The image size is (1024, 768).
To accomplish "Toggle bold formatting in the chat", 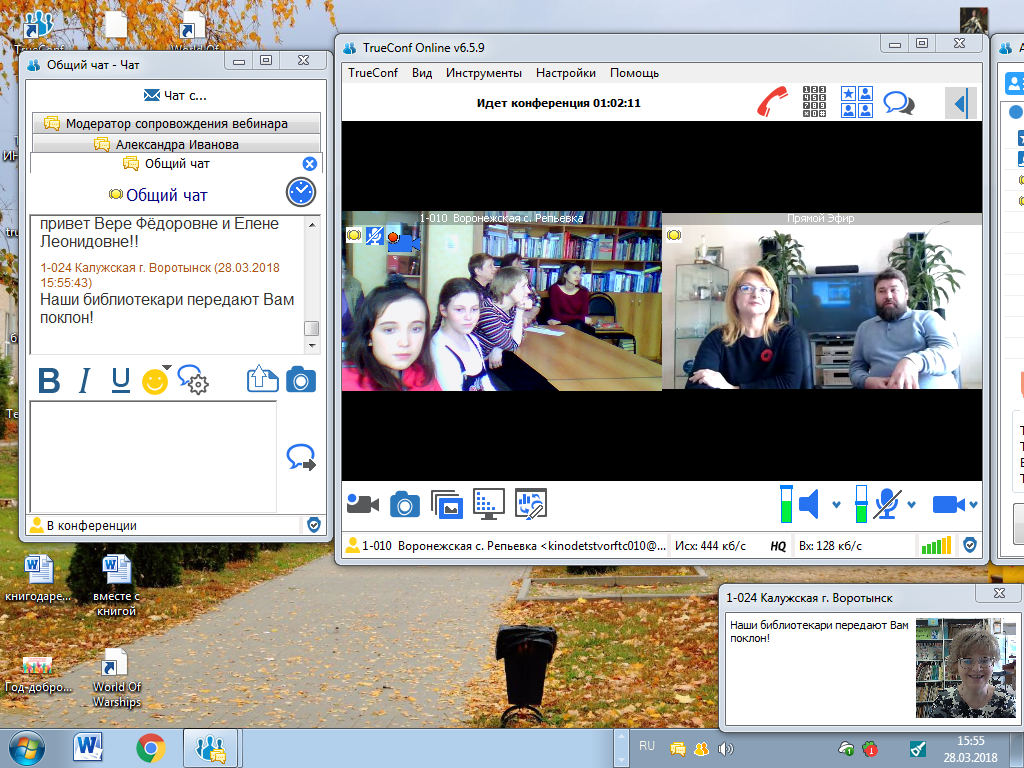I will (49, 380).
